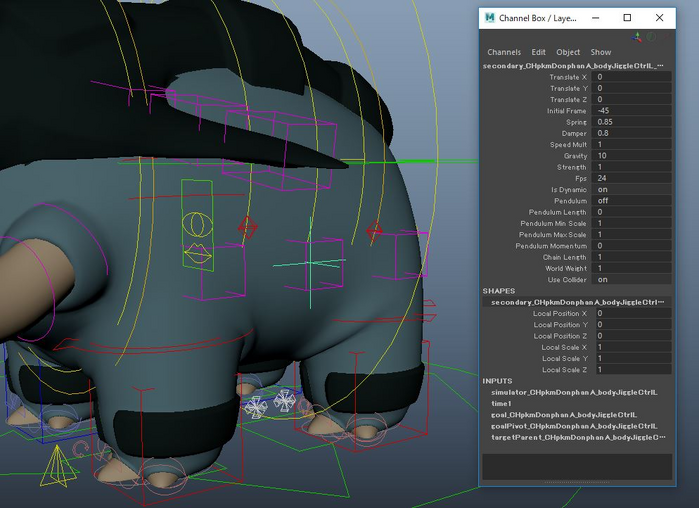Click the Pendulum Length value field
Image resolution: width=699 pixels, height=508 pixels.
(631, 212)
